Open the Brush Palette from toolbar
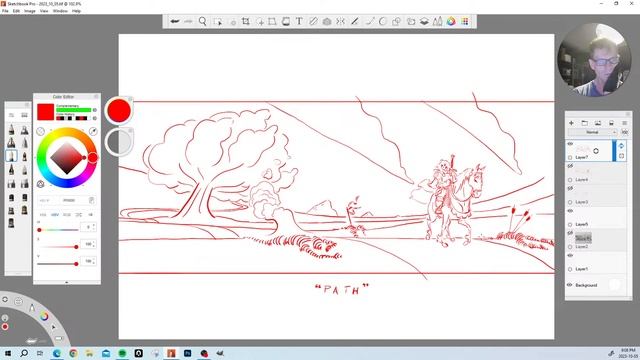The image size is (640, 360). tap(438, 22)
